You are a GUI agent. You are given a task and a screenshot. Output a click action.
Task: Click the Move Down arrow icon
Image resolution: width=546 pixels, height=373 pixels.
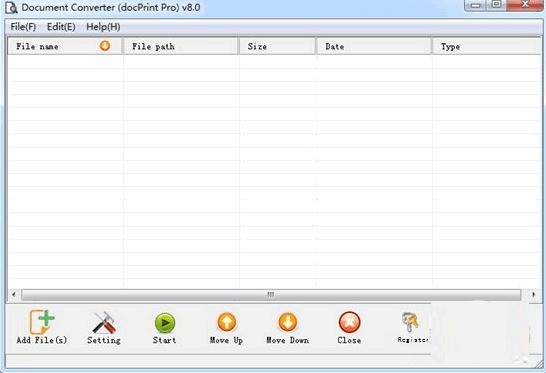point(288,322)
